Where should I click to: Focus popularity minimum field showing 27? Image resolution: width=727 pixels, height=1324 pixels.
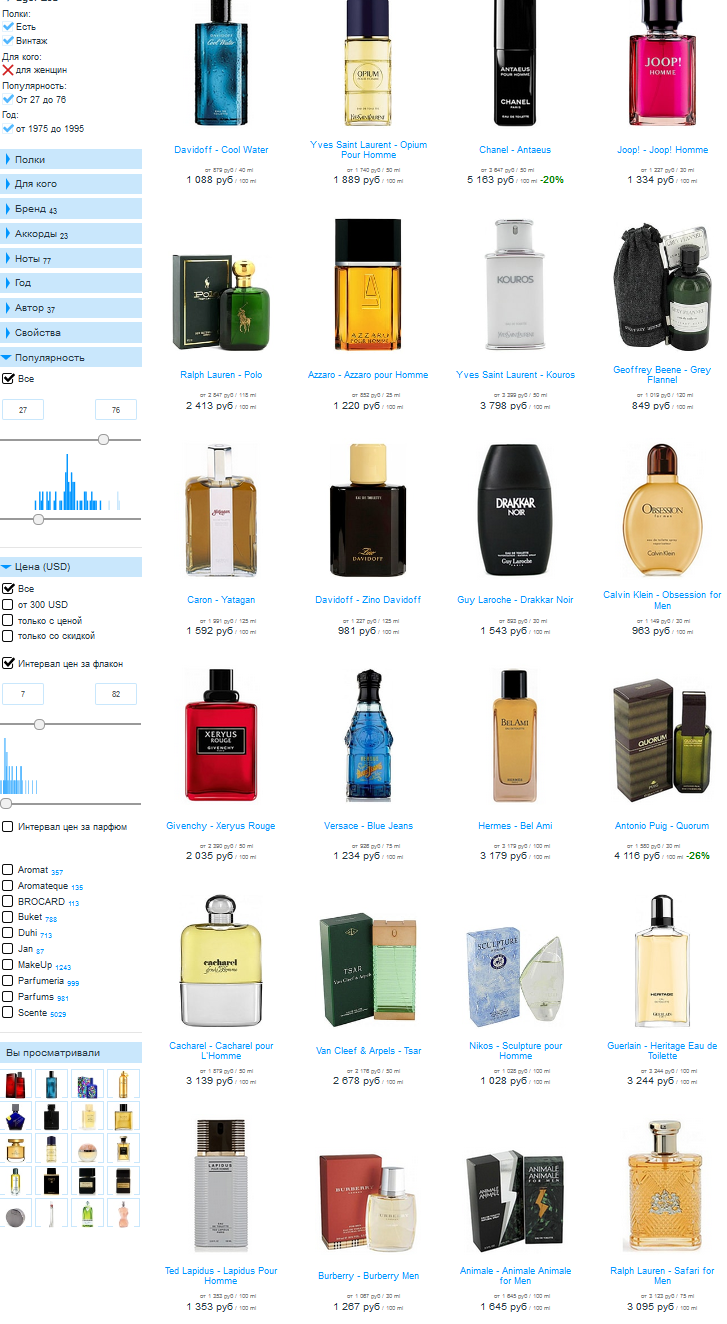tap(23, 410)
